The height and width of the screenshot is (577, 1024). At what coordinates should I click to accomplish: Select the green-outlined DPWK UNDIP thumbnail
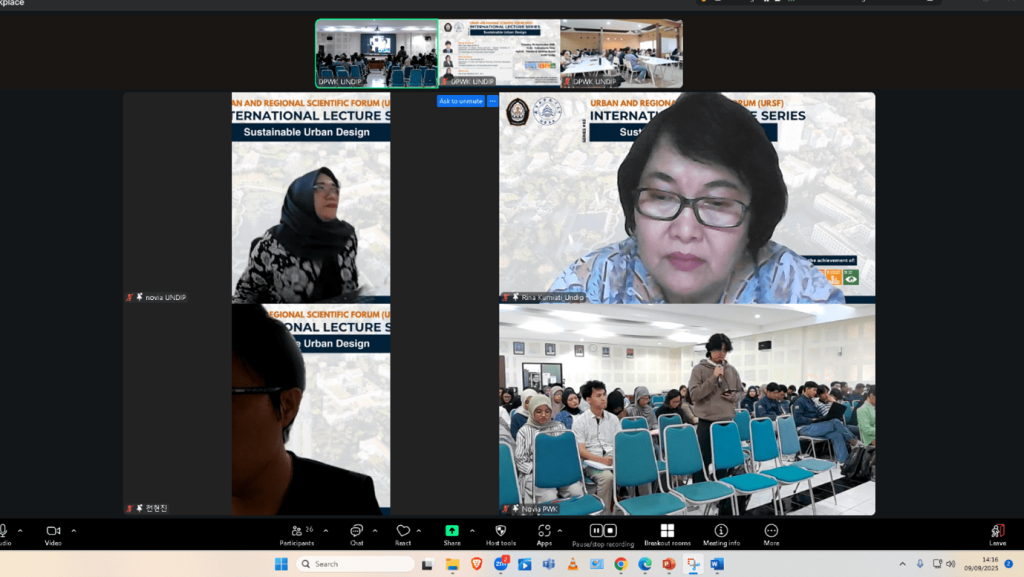coord(376,53)
